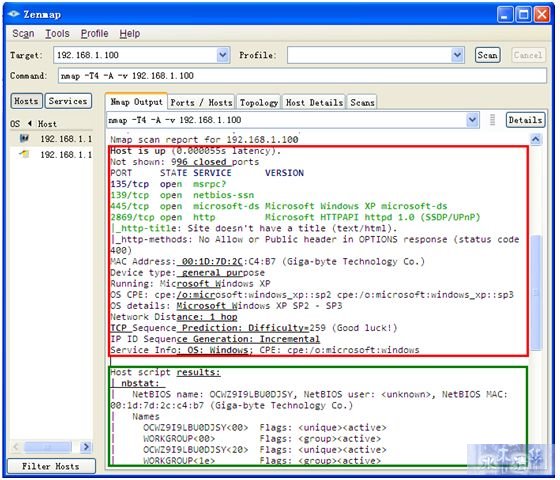
Task: Click the 'Running: Microsoft Windows XP' line
Action: [x=190, y=284]
